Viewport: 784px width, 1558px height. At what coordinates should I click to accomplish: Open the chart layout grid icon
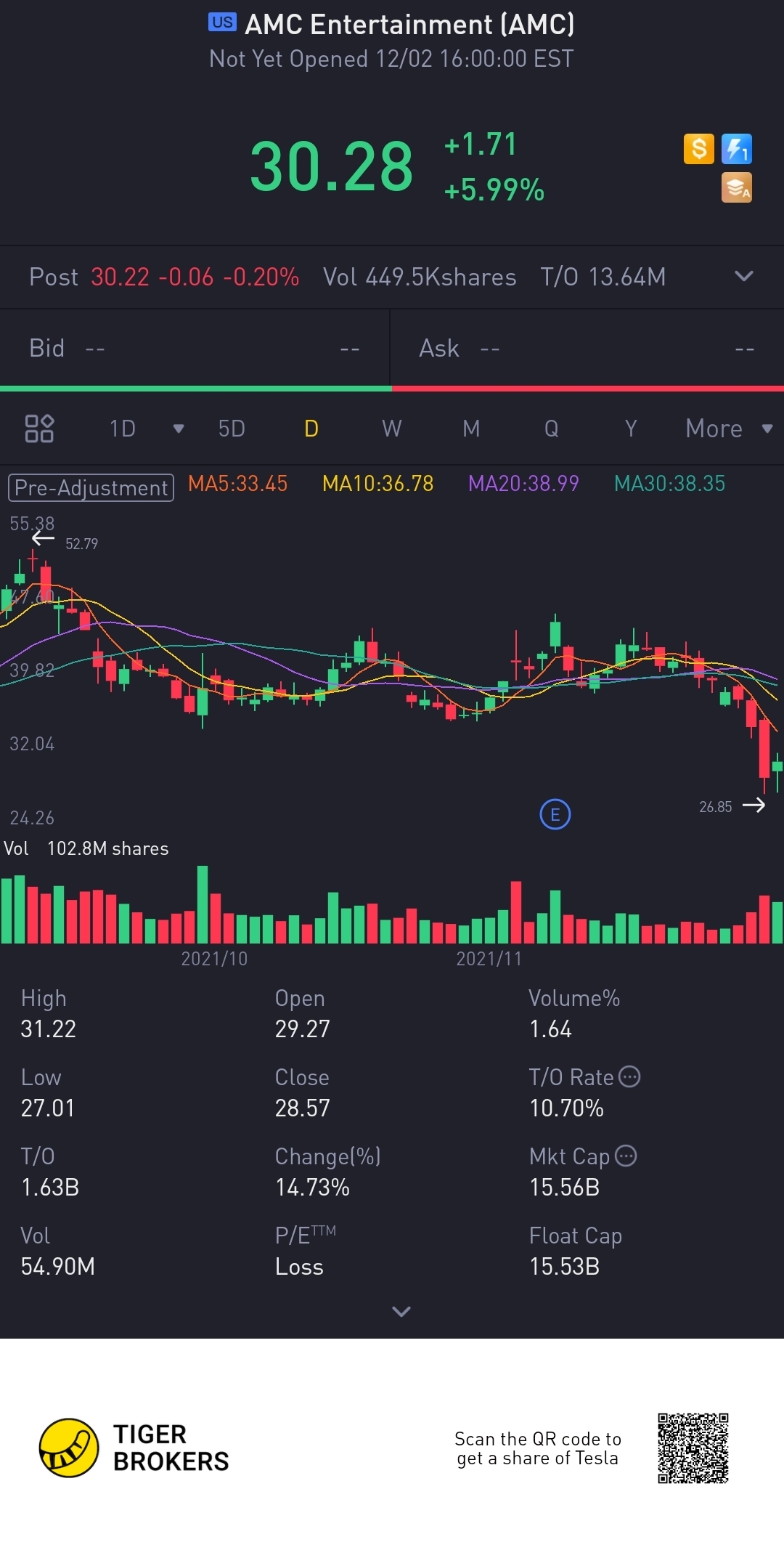coord(39,429)
